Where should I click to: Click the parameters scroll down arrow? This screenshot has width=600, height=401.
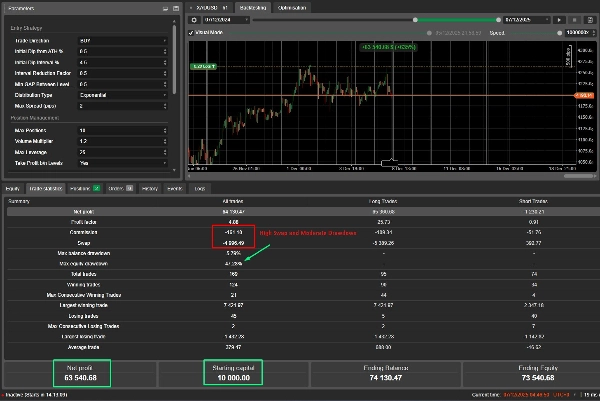[174, 170]
